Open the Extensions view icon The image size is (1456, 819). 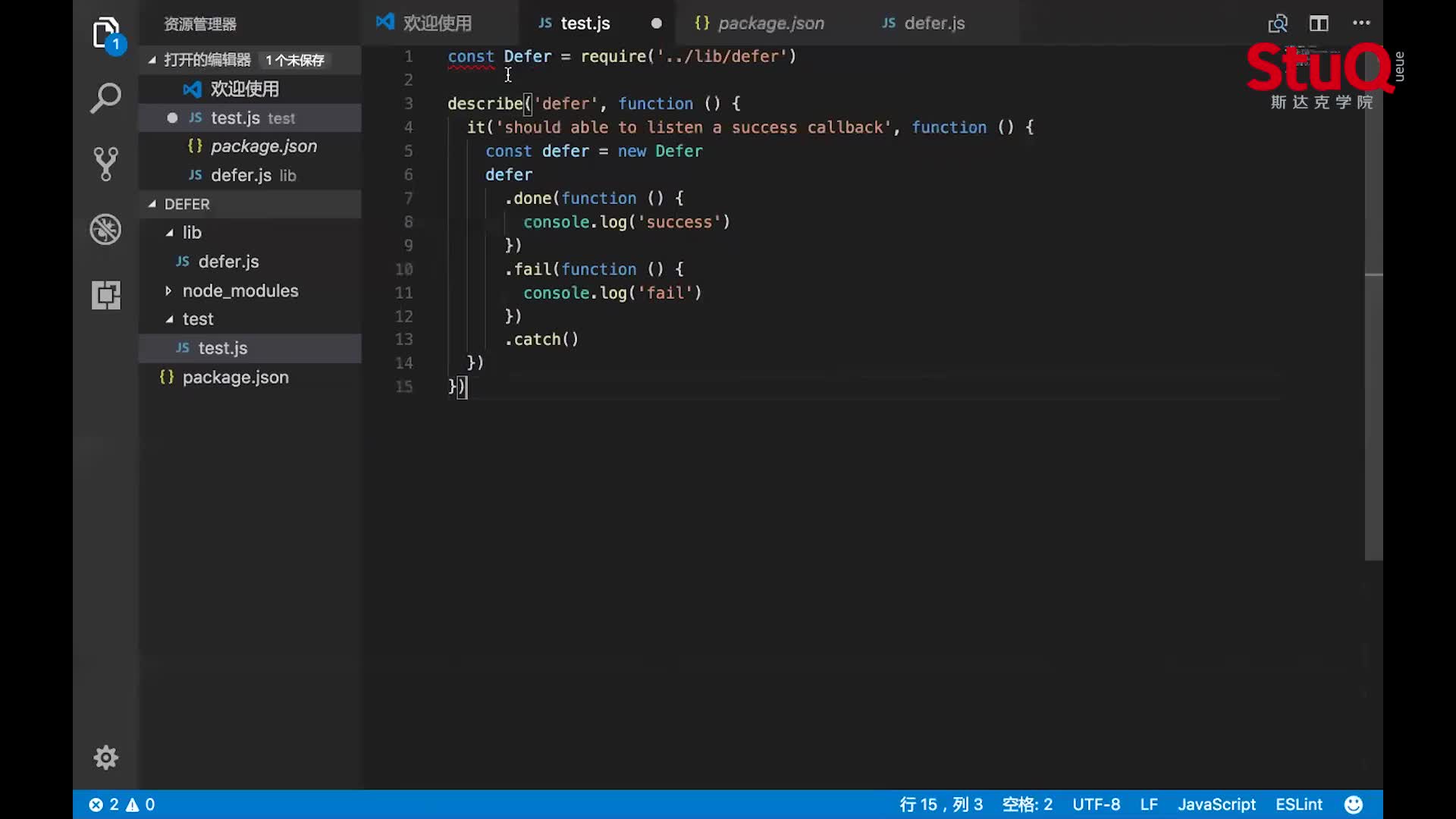pos(105,295)
